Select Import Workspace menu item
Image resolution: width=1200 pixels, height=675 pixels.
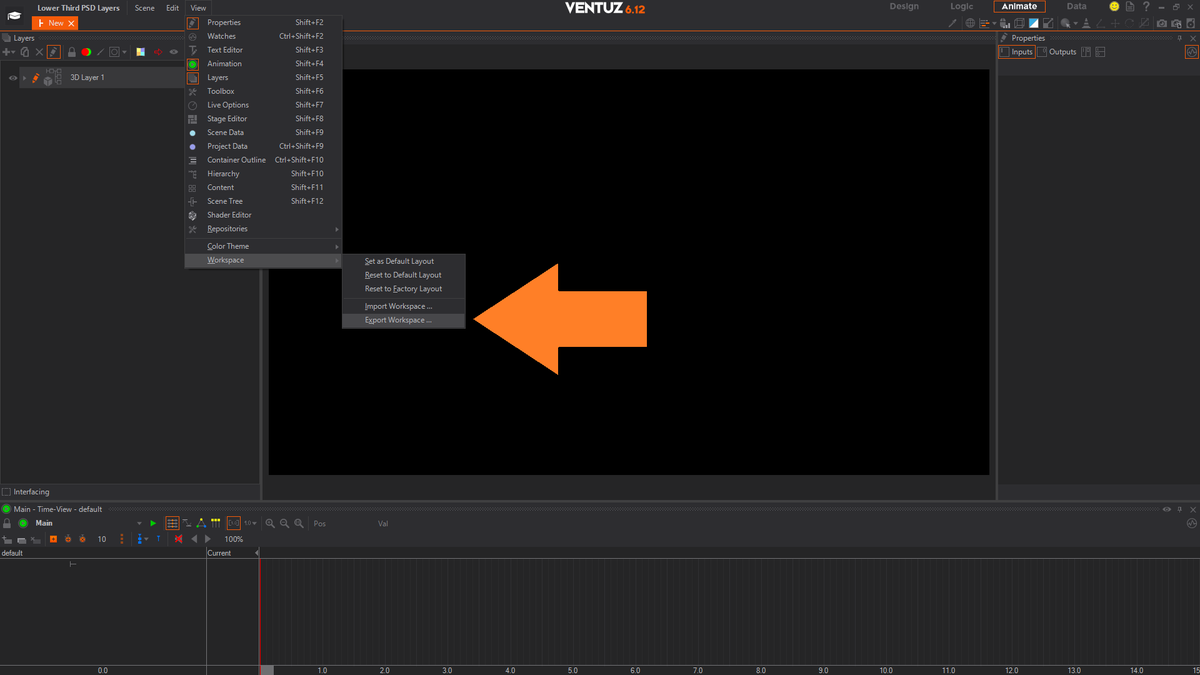tap(404, 306)
